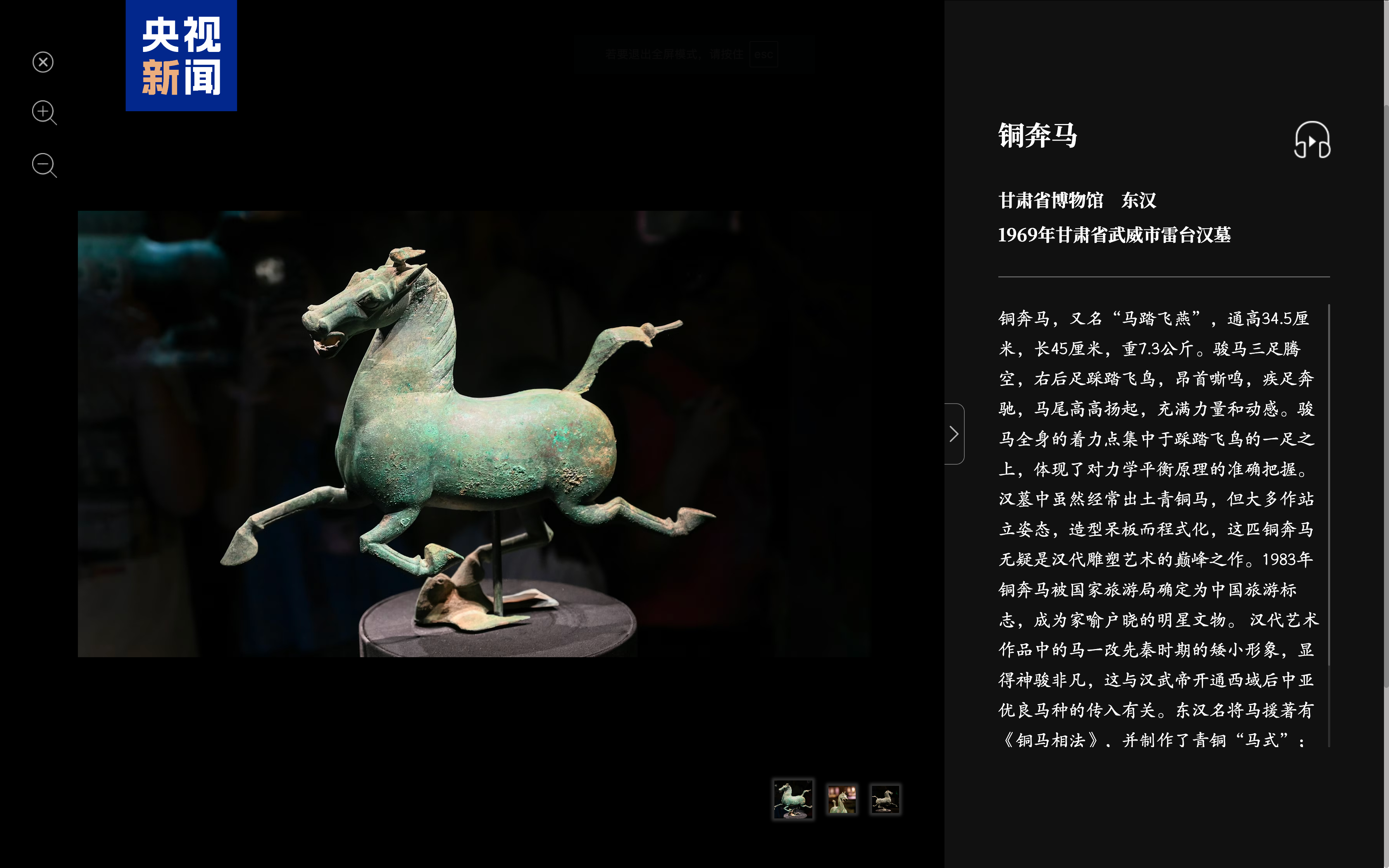Zoom out with the magnifier-minus icon
Screen dimensions: 1389x868
(x=44, y=165)
